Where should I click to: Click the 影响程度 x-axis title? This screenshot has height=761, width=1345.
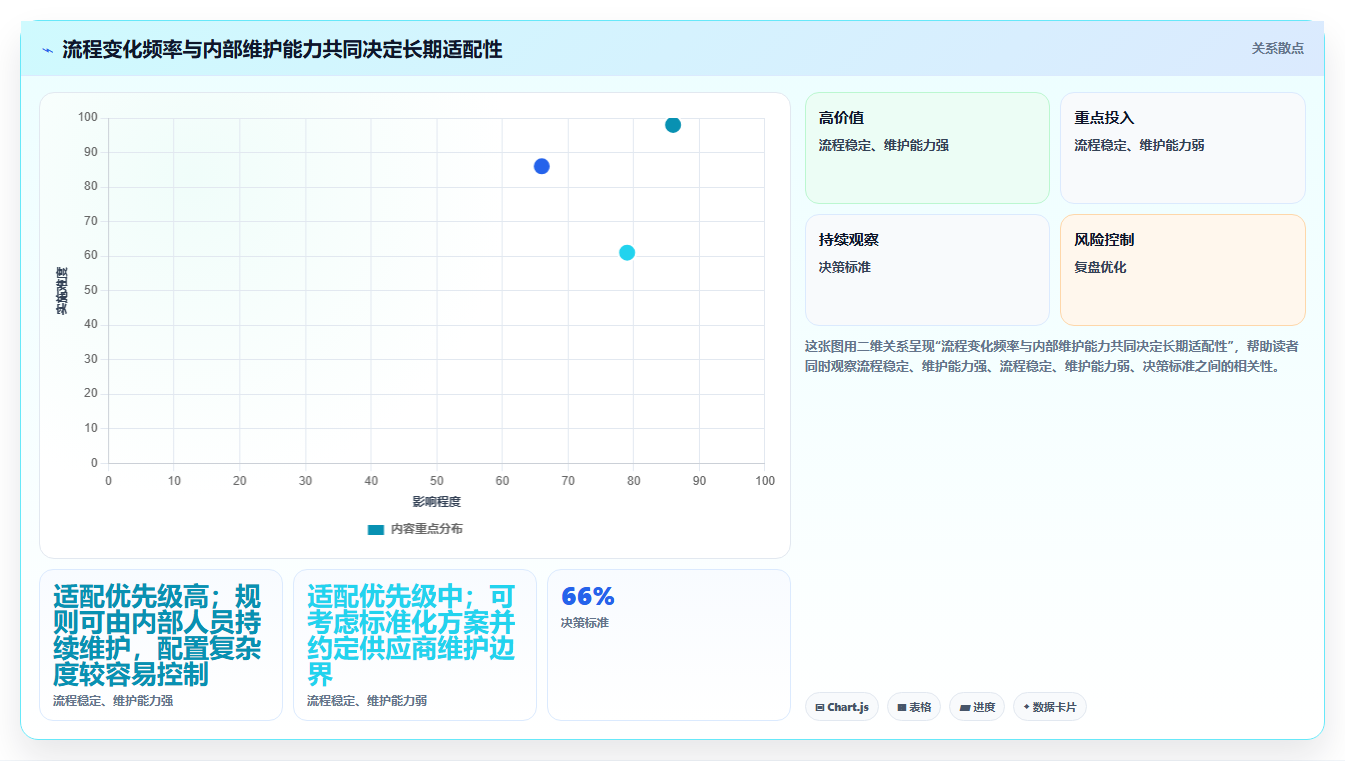(437, 501)
